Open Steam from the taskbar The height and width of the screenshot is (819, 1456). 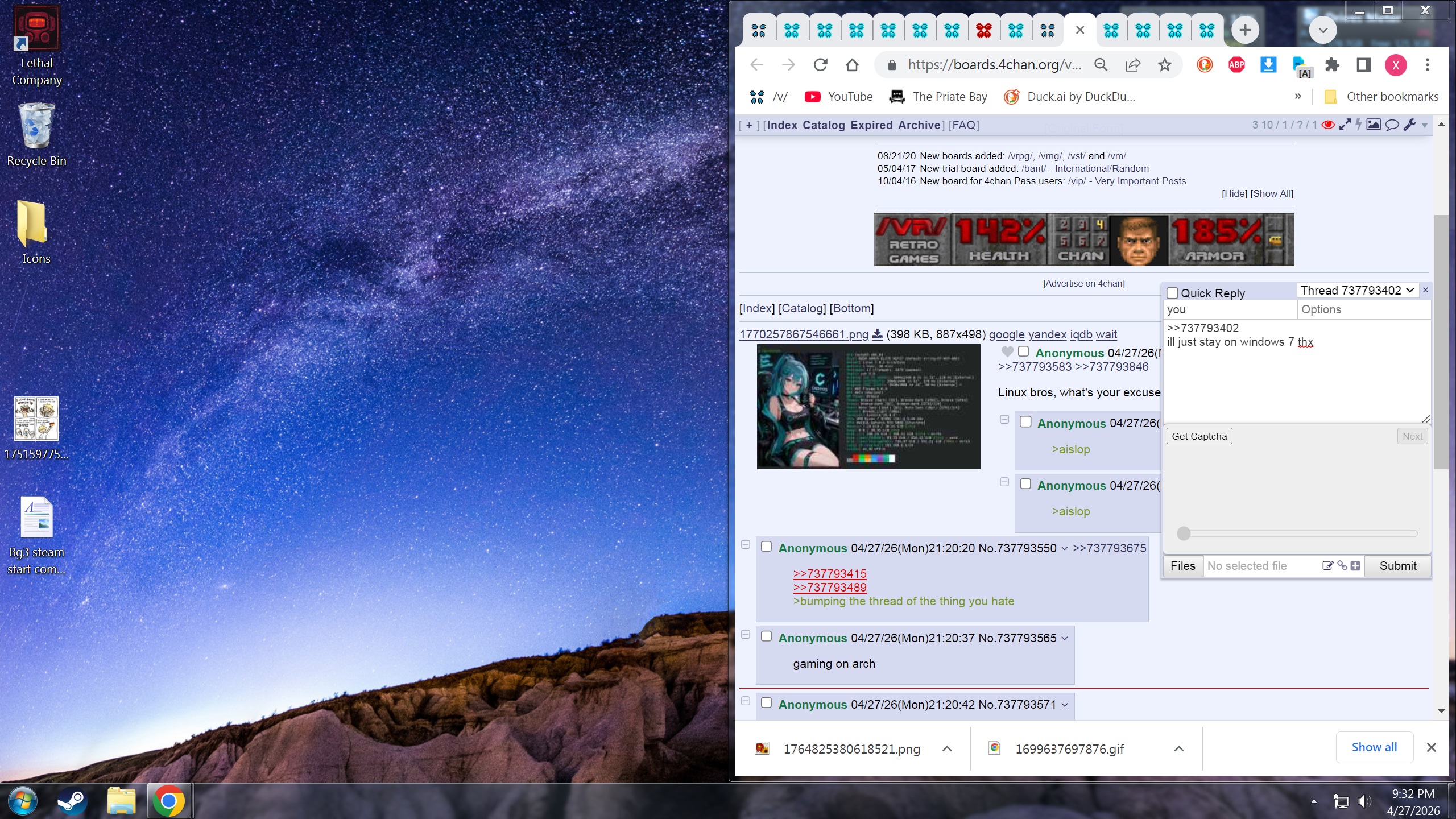(72, 801)
